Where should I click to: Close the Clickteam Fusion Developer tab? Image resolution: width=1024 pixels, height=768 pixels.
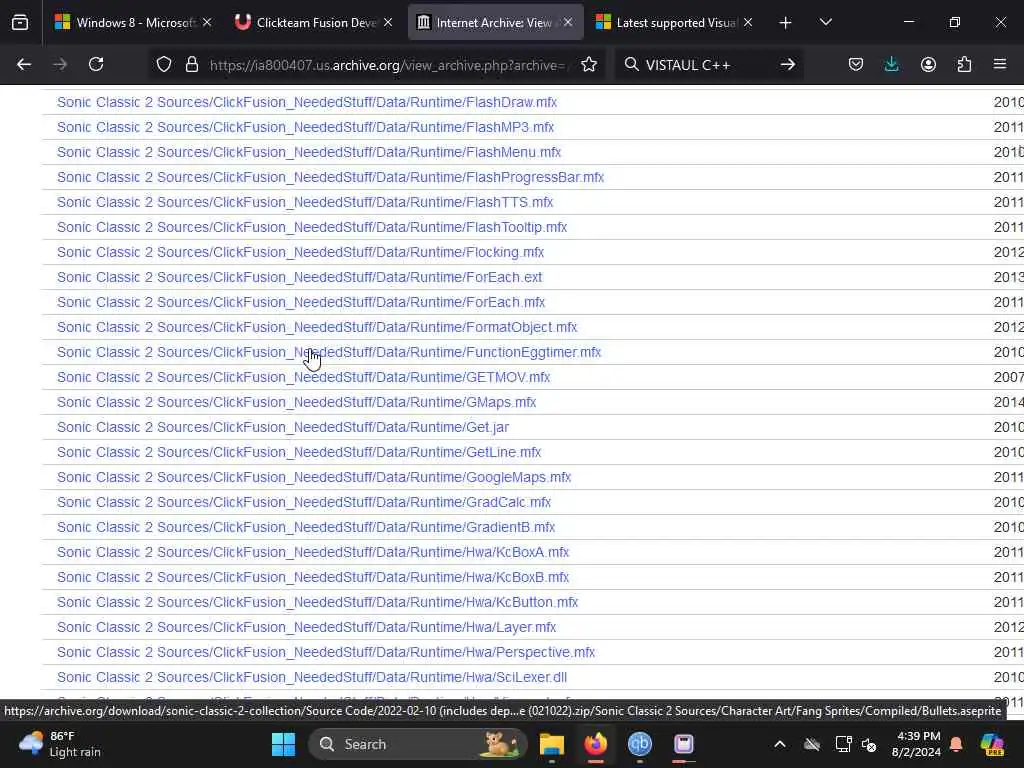(388, 23)
